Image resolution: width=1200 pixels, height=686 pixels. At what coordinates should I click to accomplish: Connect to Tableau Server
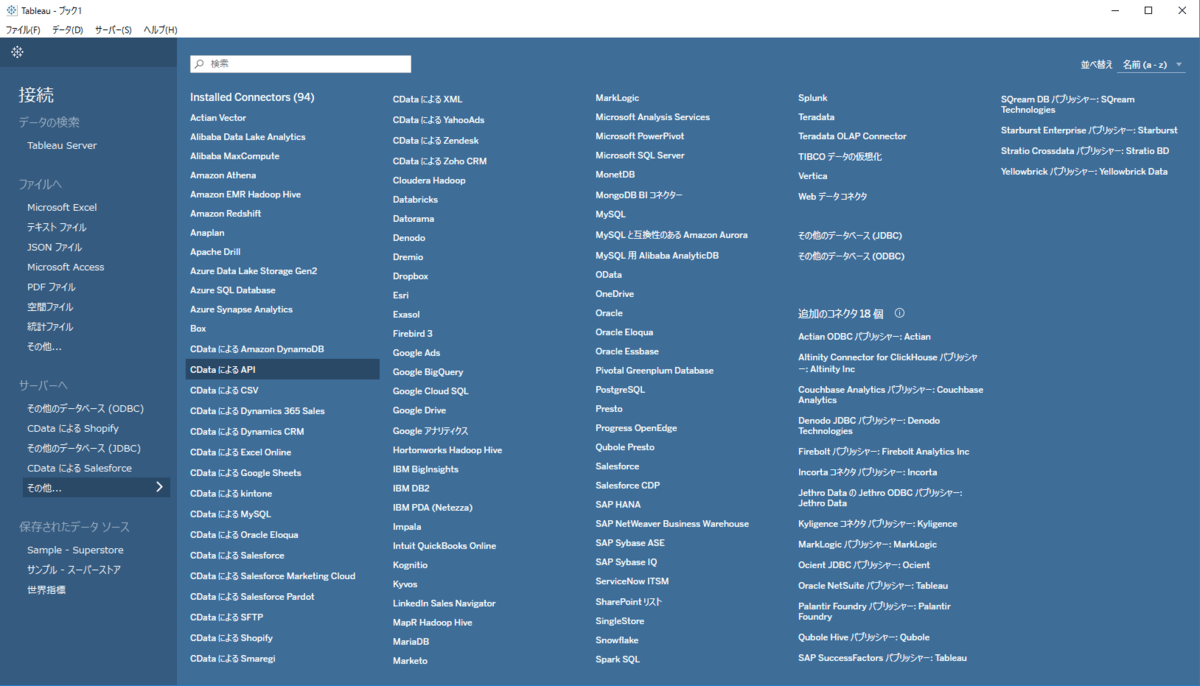pyautogui.click(x=62, y=145)
